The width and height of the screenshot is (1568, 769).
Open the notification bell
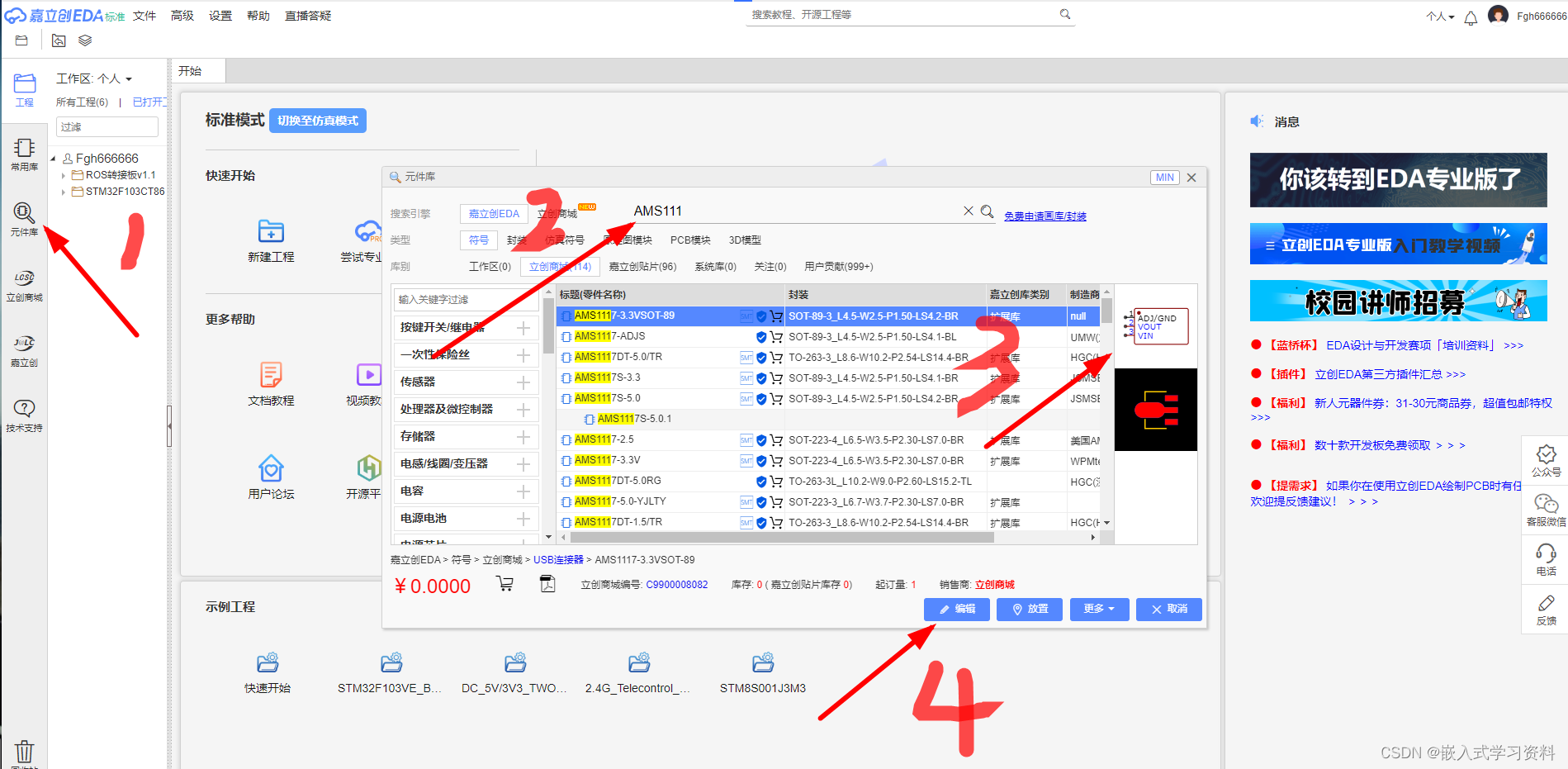1471,18
